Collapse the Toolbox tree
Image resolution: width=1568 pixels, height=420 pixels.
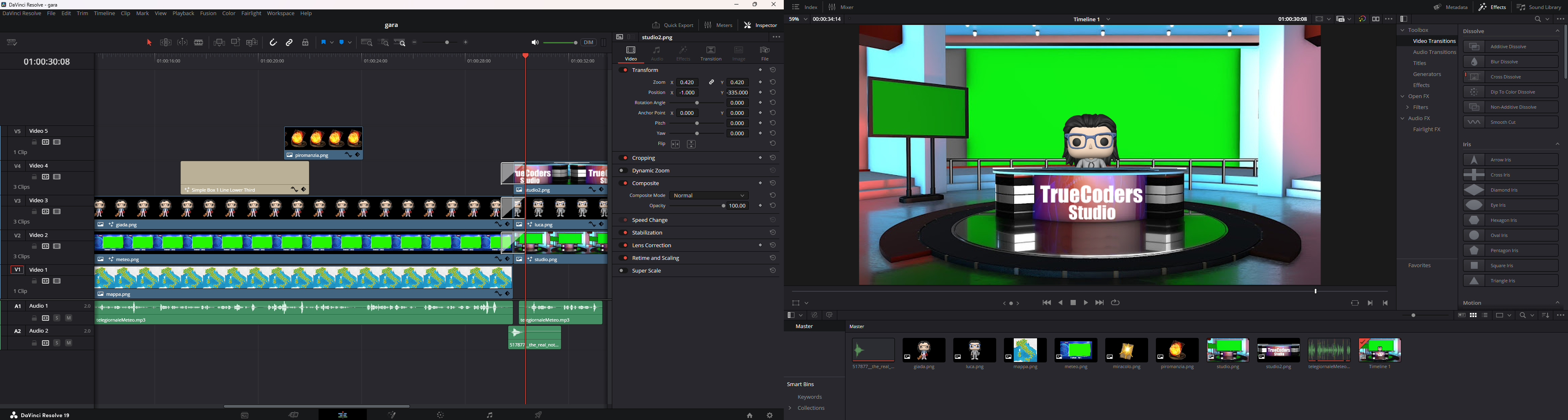pyautogui.click(x=1403, y=30)
